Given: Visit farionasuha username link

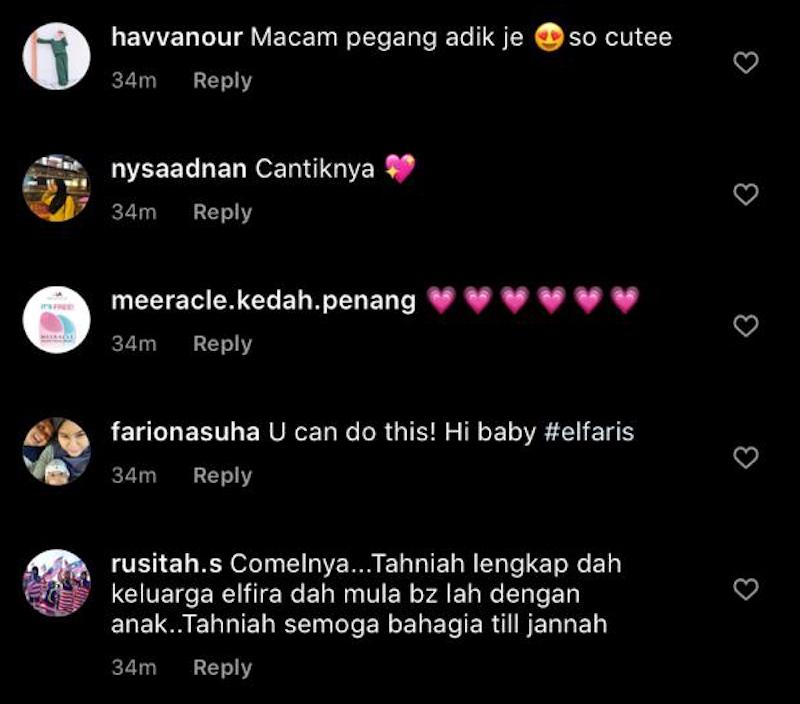Looking at the screenshot, I should pos(186,432).
